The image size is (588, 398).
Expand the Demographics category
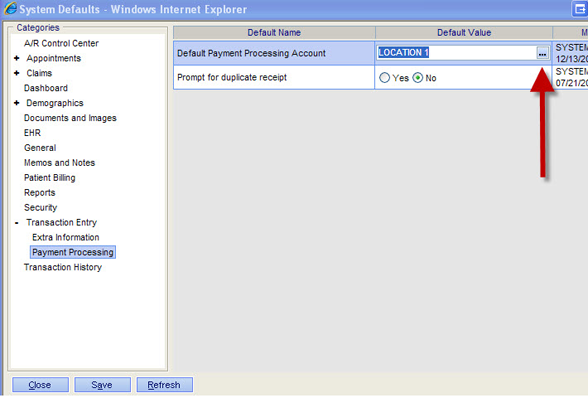pyautogui.click(x=16, y=103)
